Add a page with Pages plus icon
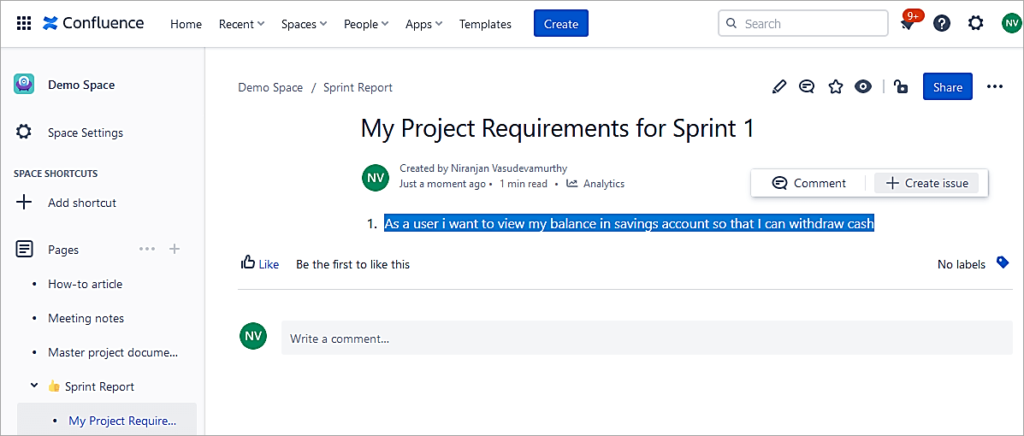Screen dimensions: 1024x436 (x=174, y=249)
